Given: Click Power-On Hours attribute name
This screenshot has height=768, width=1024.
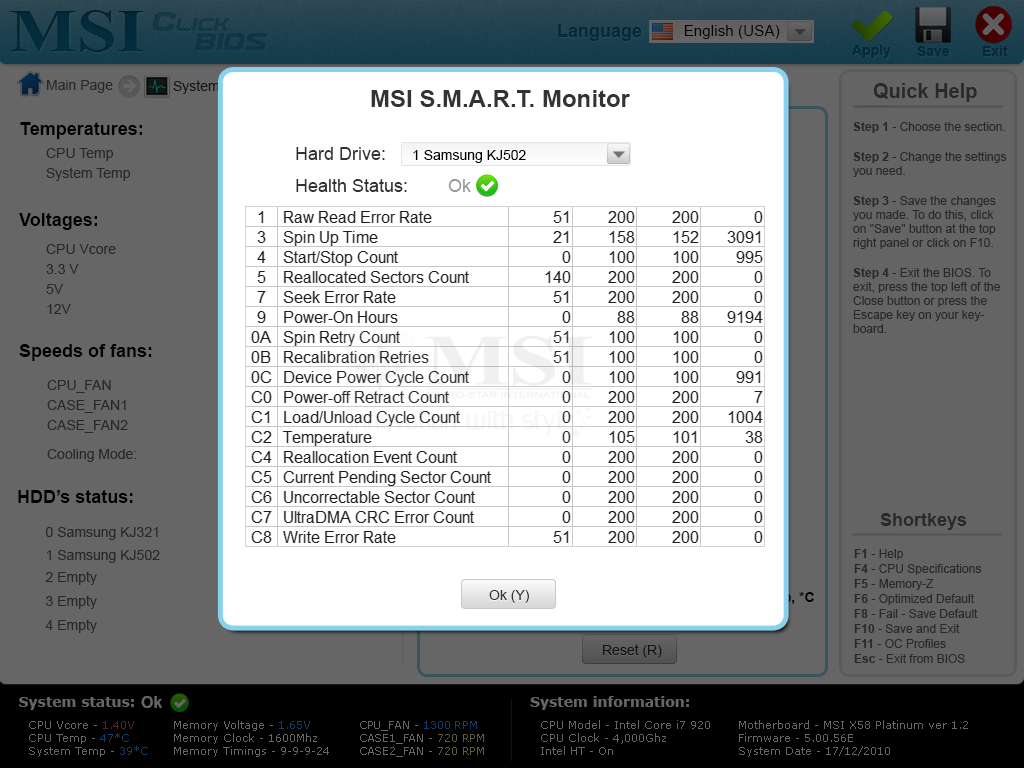Looking at the screenshot, I should tap(340, 317).
